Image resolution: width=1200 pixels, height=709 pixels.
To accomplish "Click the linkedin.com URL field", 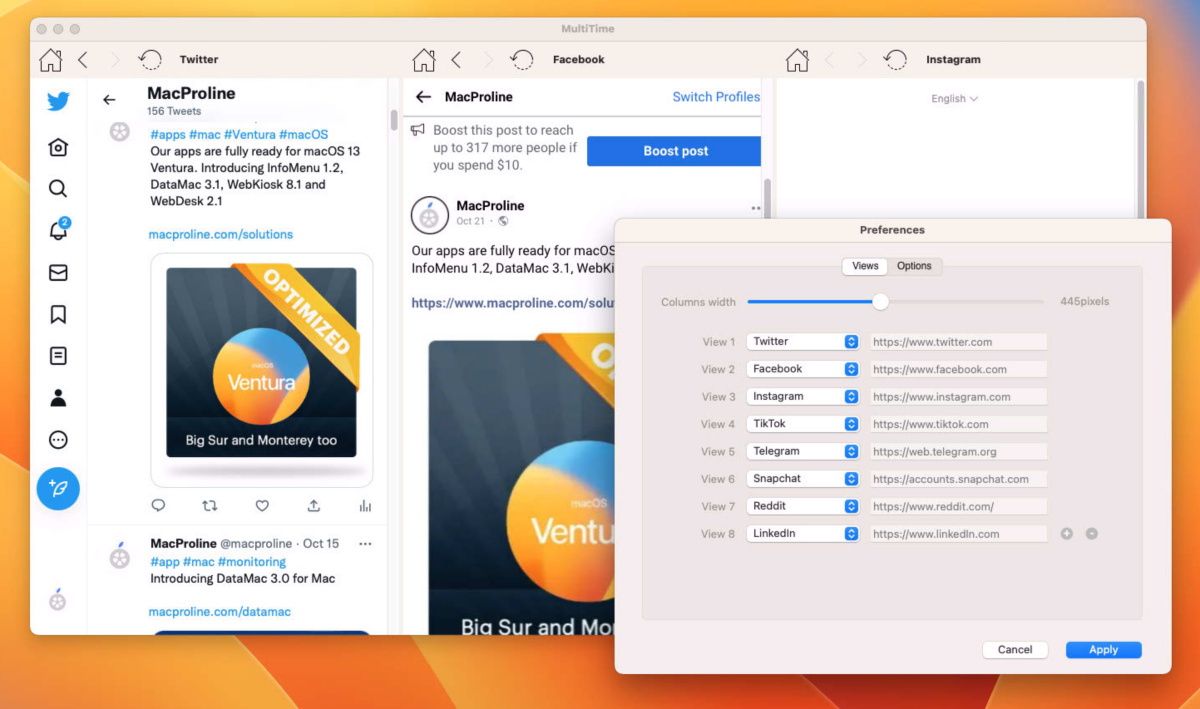I will click(957, 534).
